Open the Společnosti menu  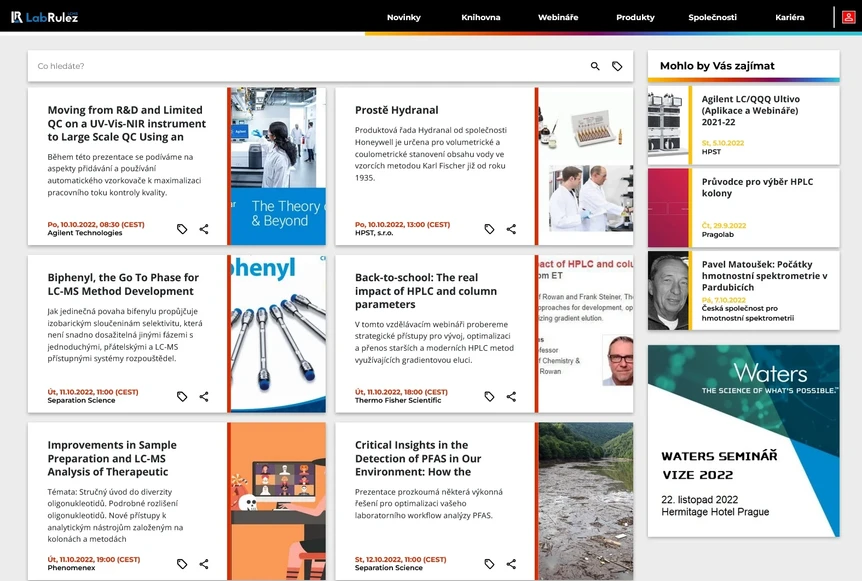712,17
